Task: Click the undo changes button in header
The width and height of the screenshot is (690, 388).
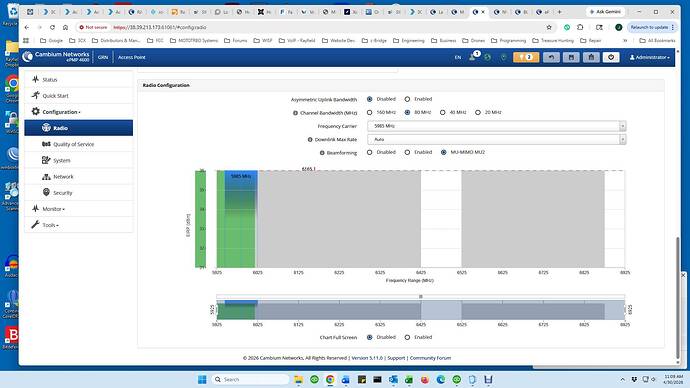Action: click(x=551, y=57)
